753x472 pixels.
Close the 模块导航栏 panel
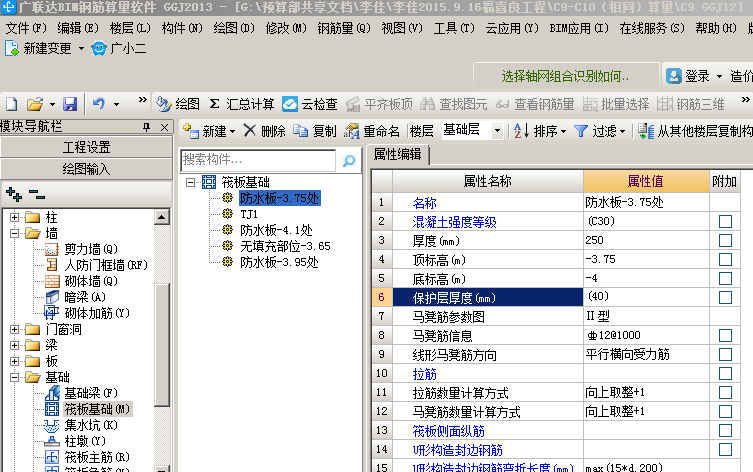click(x=164, y=127)
